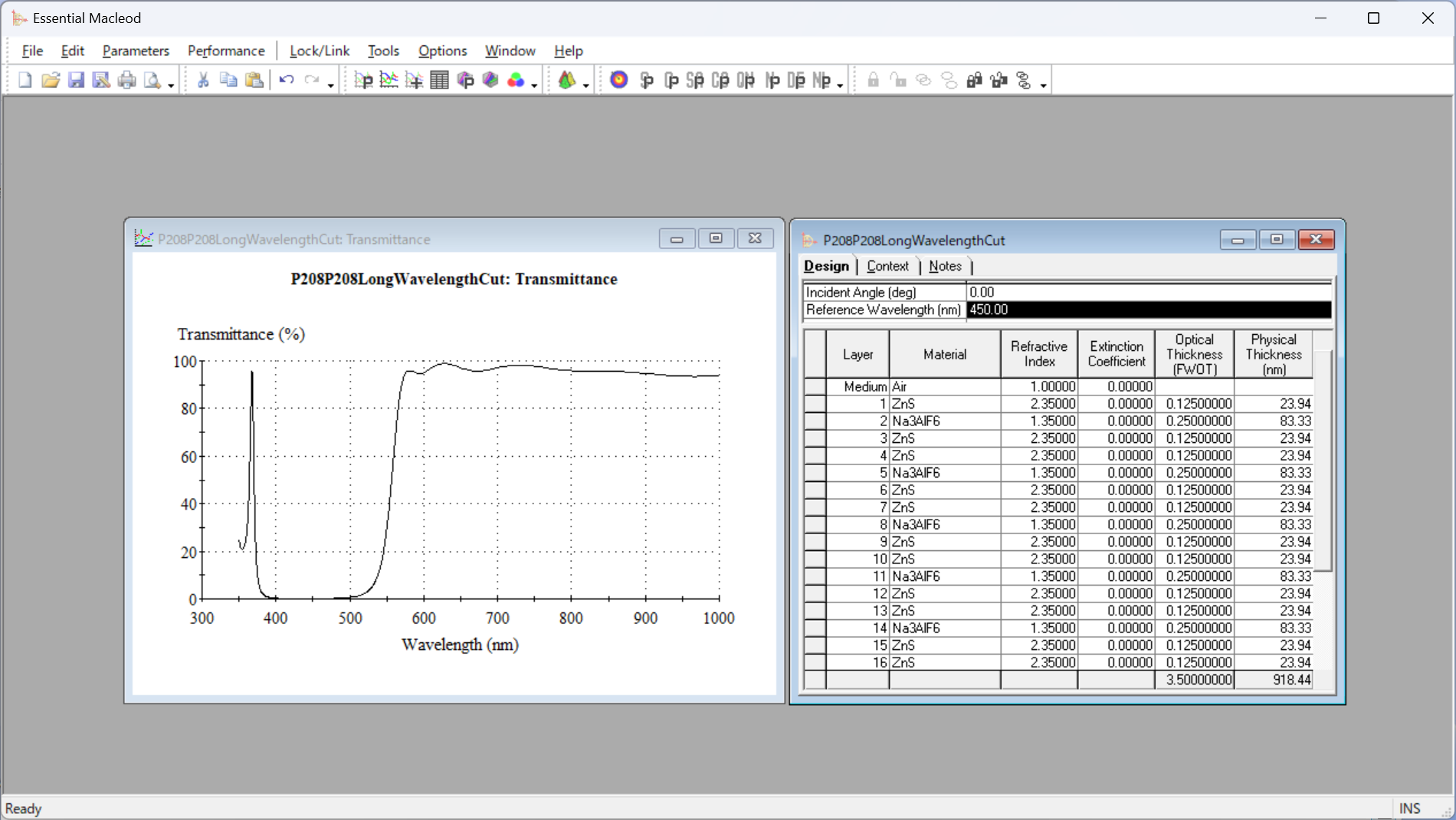The image size is (1456, 820).
Task: Click the colored 3D cube icon
Action: (x=490, y=80)
